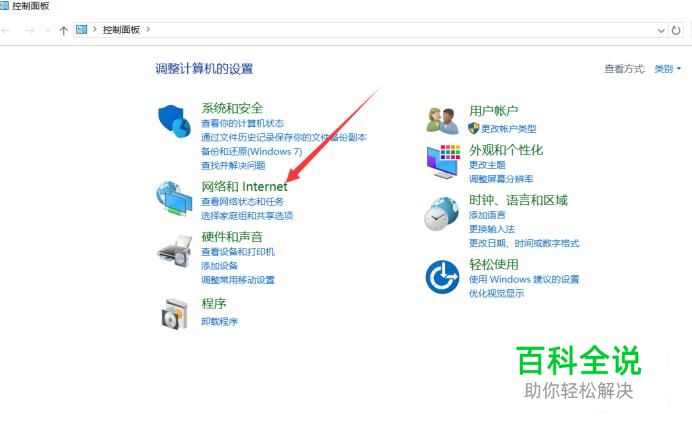Click the 卸载程序 link
Screen dimensions: 692x435
coord(219,322)
